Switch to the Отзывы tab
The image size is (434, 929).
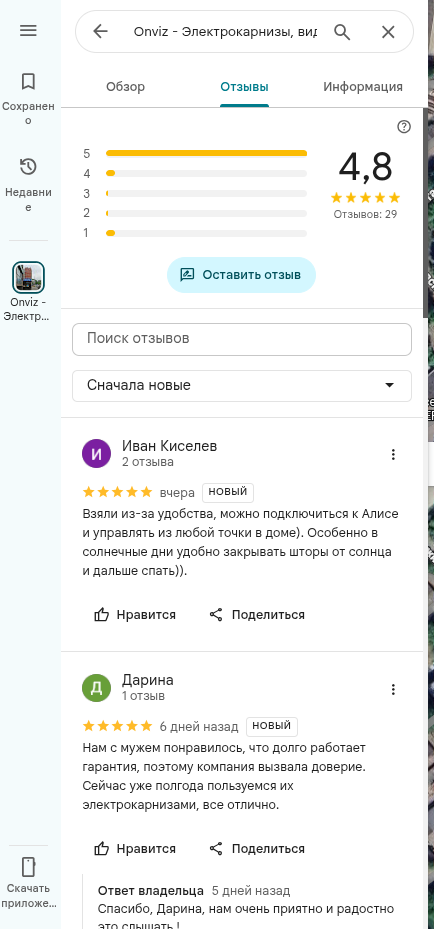[x=245, y=87]
